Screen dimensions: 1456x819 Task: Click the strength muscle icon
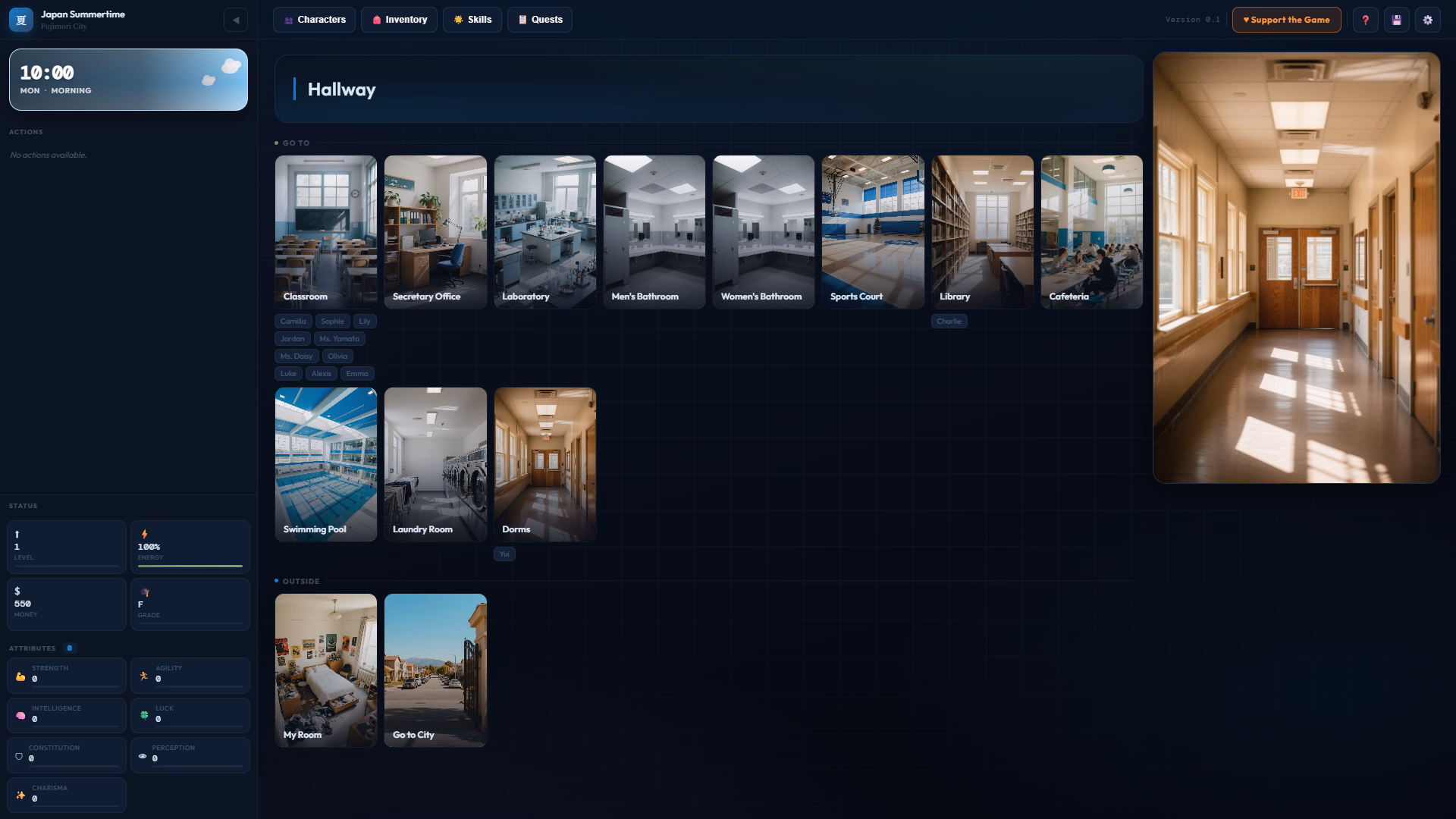click(20, 676)
